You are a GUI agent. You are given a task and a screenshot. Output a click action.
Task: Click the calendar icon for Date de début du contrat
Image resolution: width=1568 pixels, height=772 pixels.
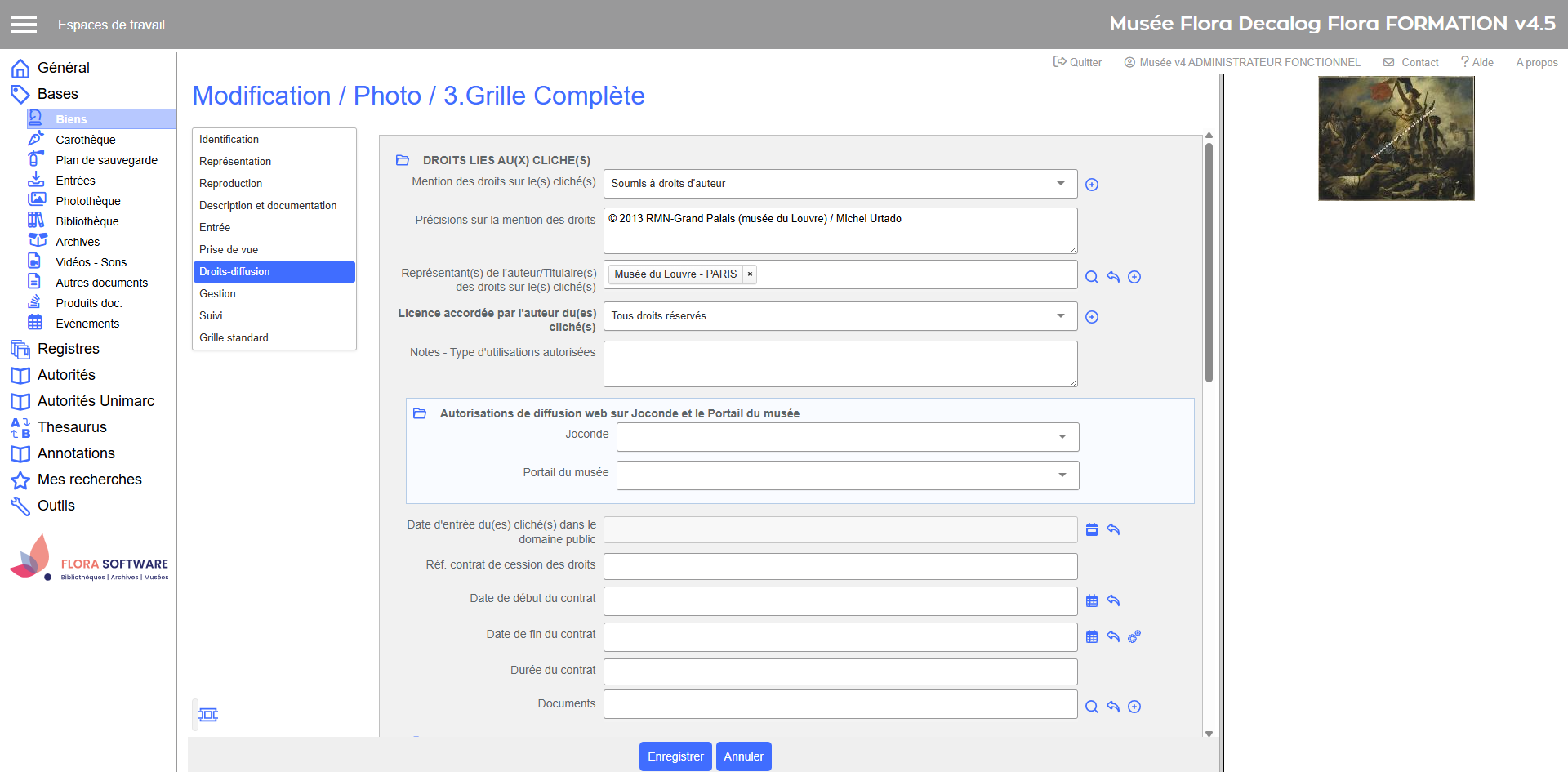tap(1092, 601)
